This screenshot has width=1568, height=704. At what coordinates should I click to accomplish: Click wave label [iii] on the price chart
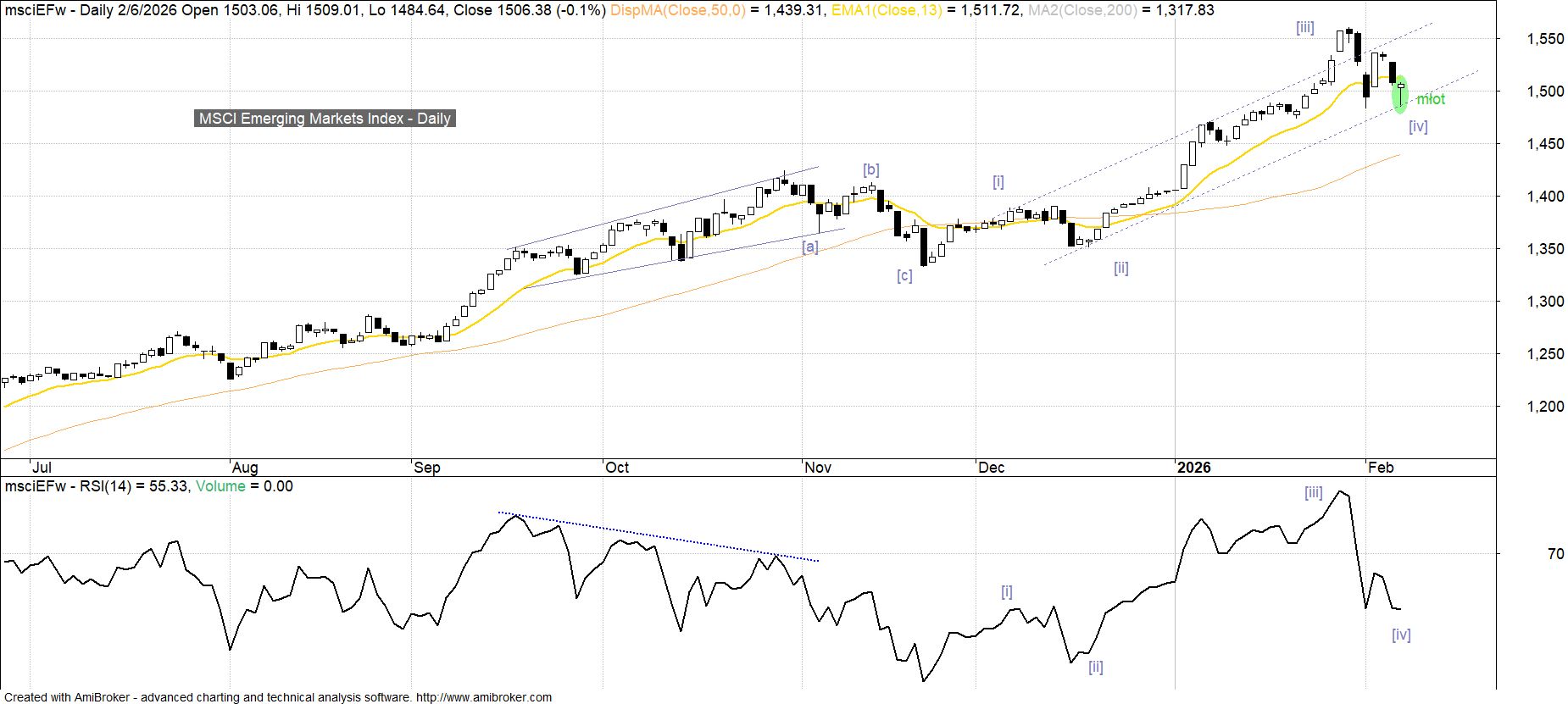(1304, 27)
